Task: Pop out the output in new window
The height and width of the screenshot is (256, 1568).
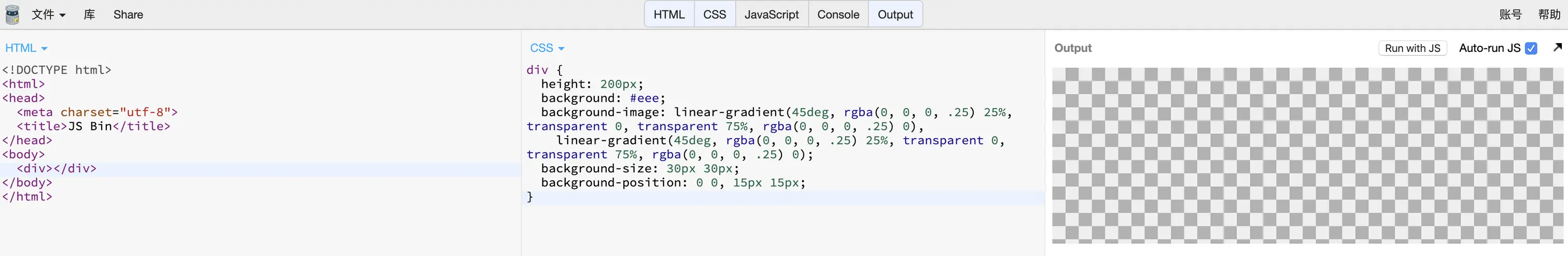Action: click(1557, 48)
